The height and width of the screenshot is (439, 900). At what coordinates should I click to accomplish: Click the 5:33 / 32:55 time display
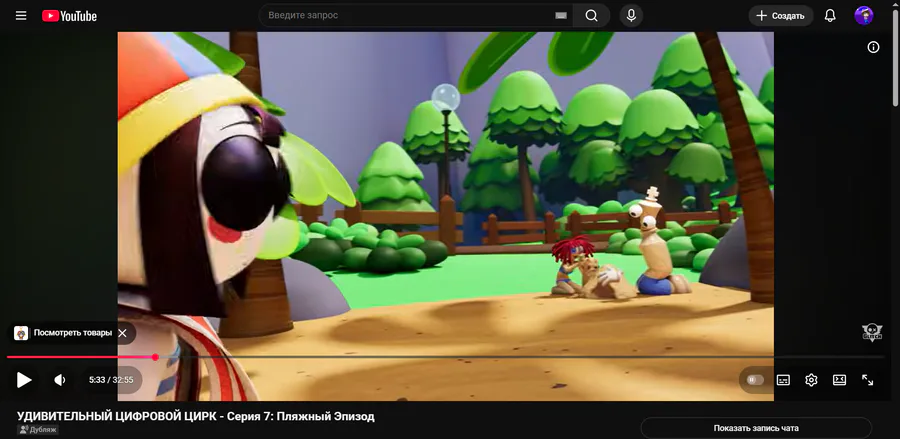(x=111, y=380)
